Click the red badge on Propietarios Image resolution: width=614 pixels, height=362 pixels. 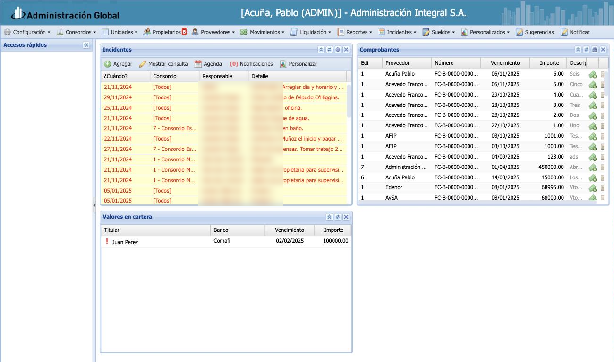(184, 32)
